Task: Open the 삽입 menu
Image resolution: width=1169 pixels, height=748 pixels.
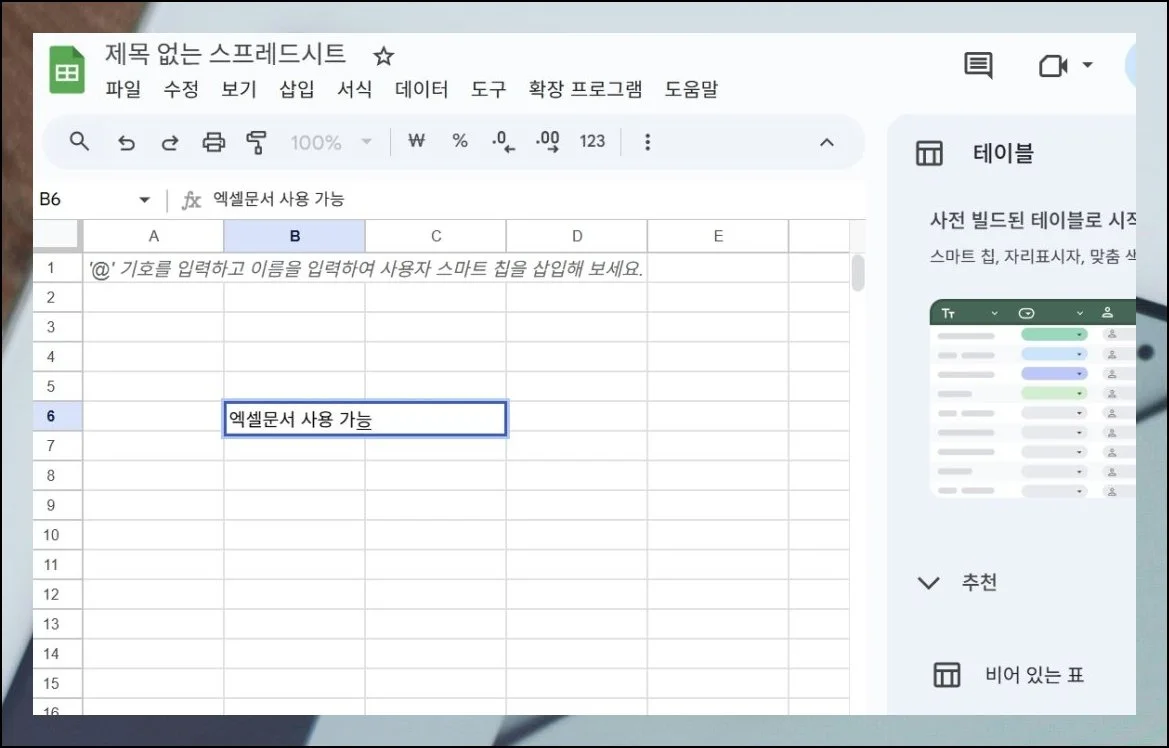Action: [296, 89]
